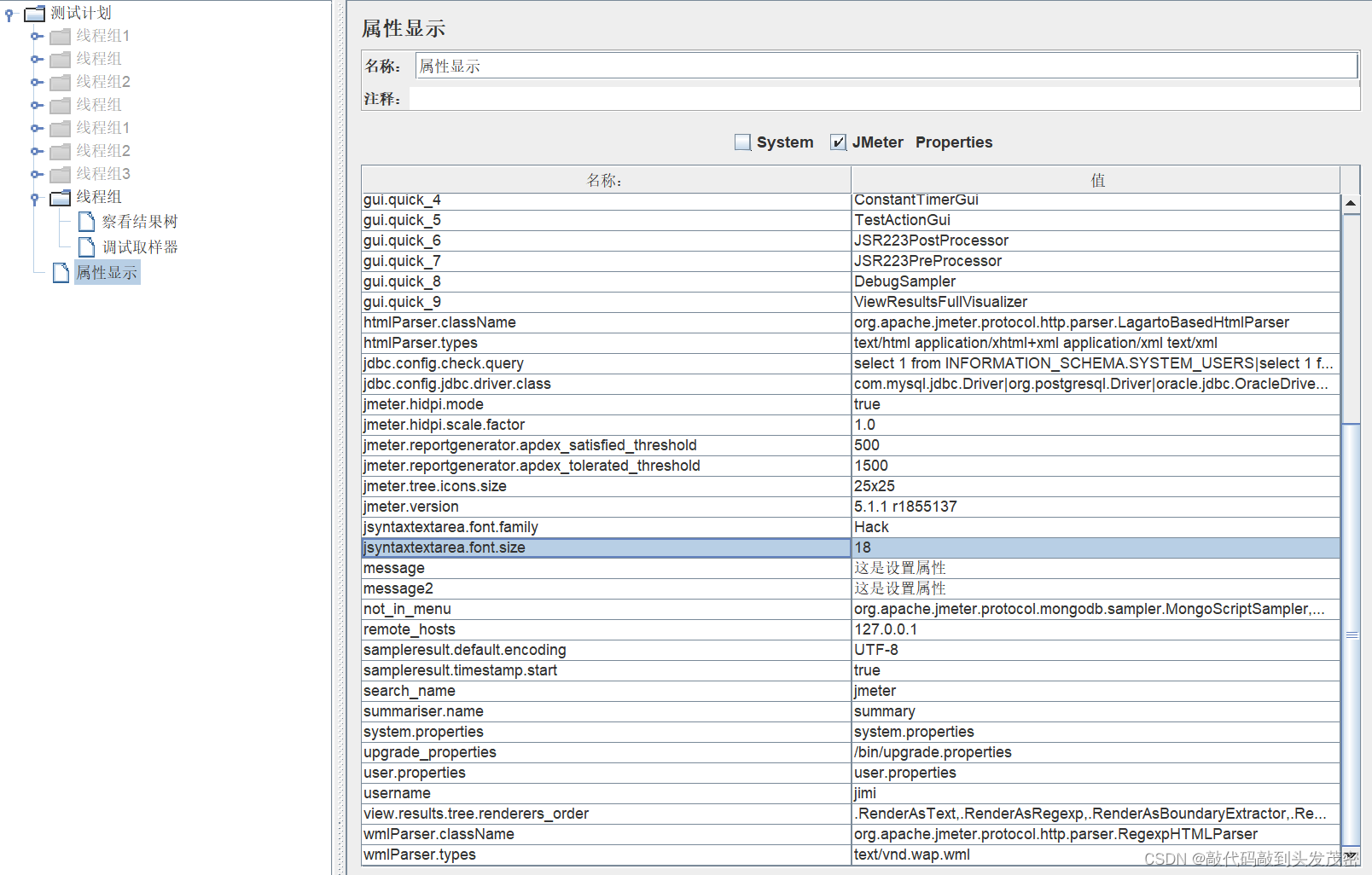Click the JSR223PreProcessor value cell

[x=1096, y=261]
